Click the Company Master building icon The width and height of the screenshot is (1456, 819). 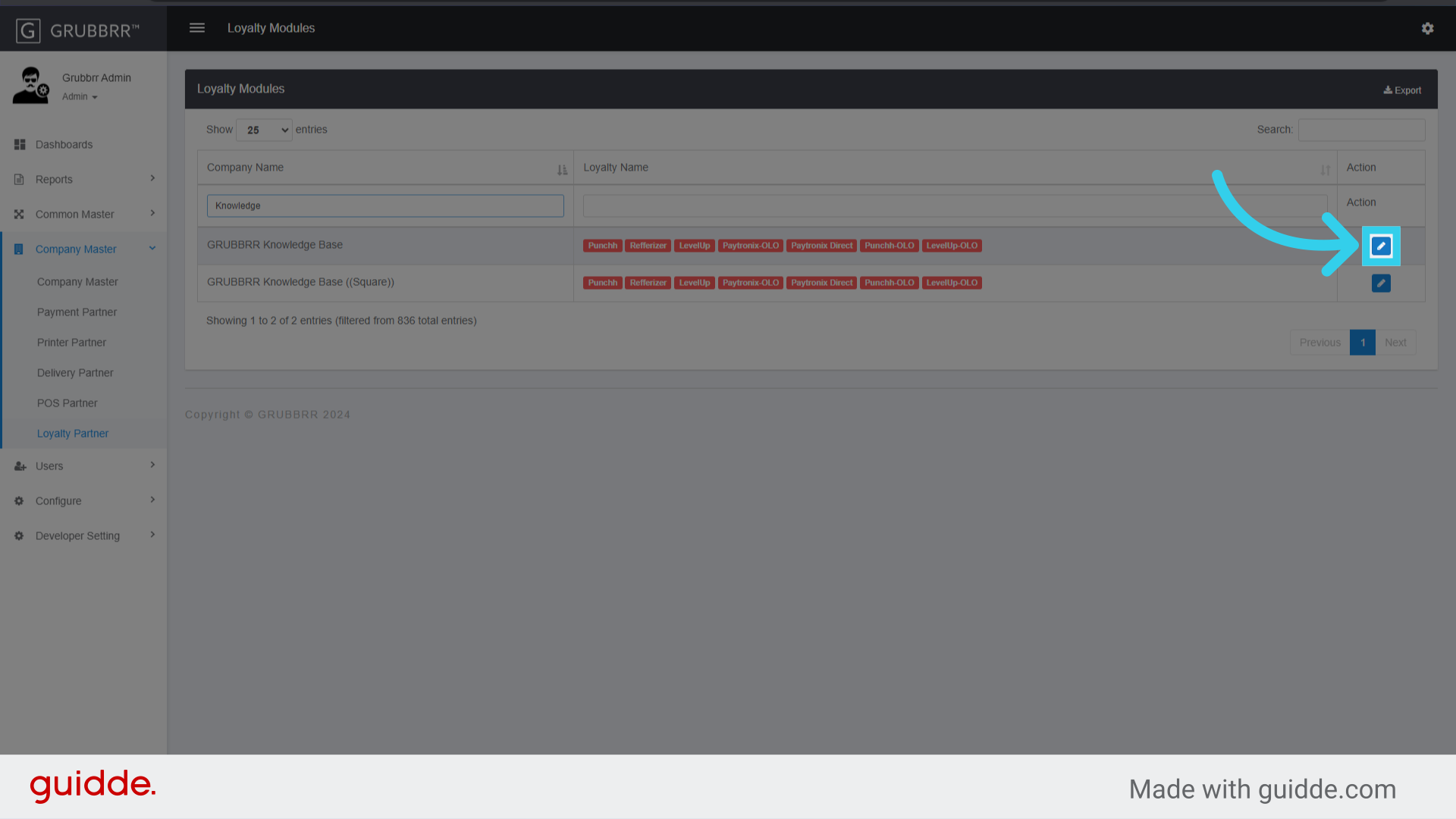click(20, 249)
